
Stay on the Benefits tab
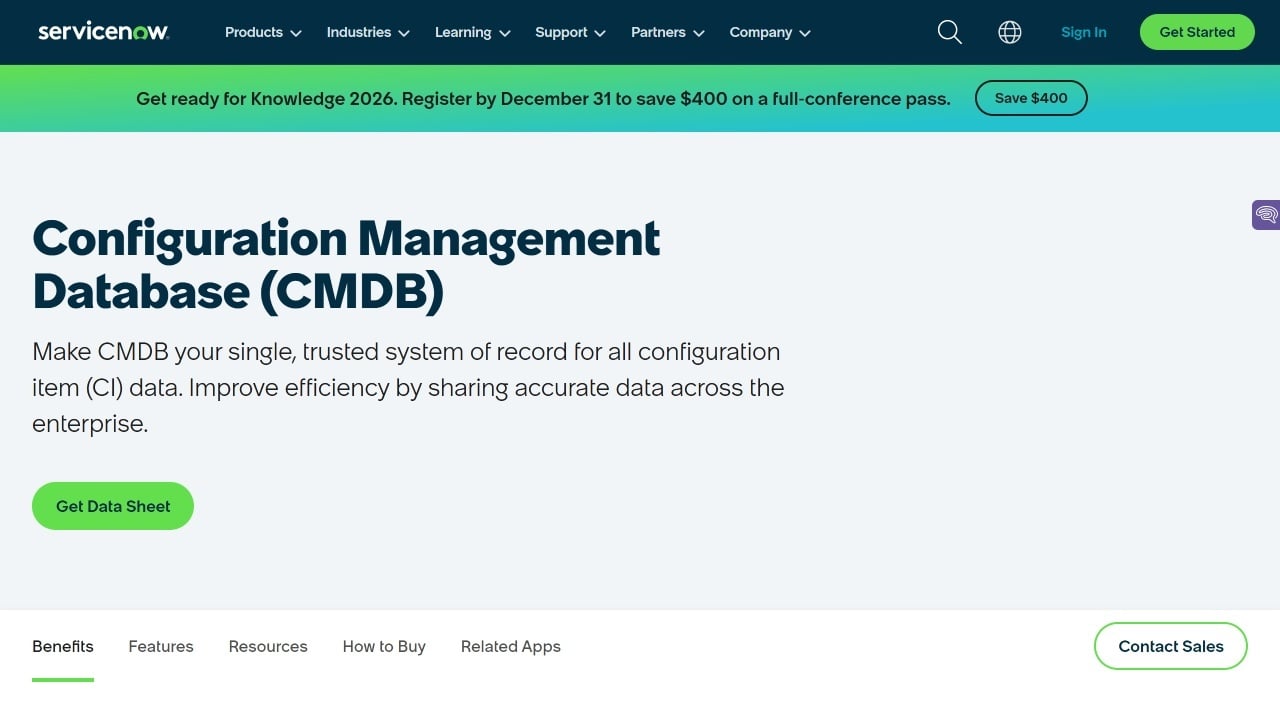click(62, 646)
